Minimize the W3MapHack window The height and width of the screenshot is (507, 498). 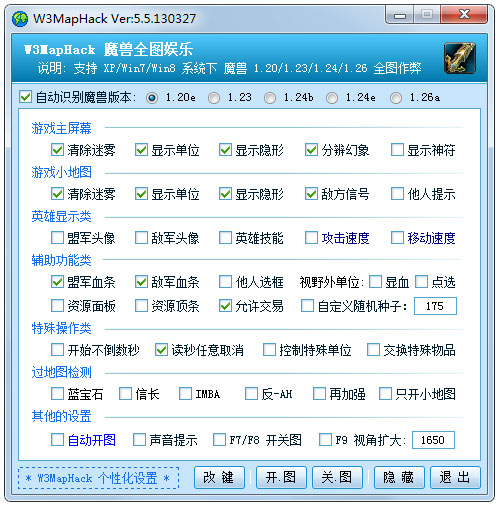click(x=400, y=15)
